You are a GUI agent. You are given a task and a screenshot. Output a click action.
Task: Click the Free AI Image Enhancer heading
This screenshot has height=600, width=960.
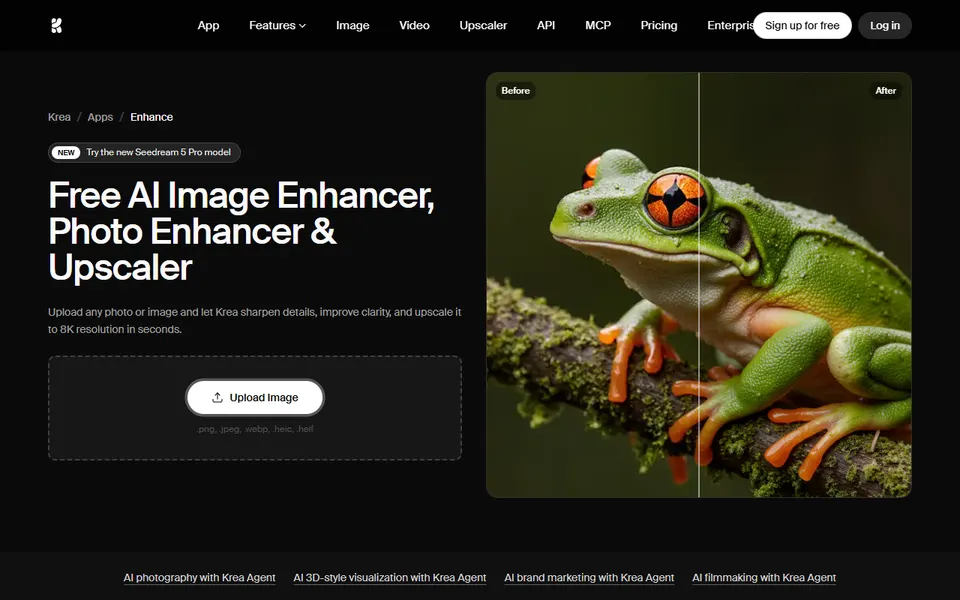coord(241,231)
